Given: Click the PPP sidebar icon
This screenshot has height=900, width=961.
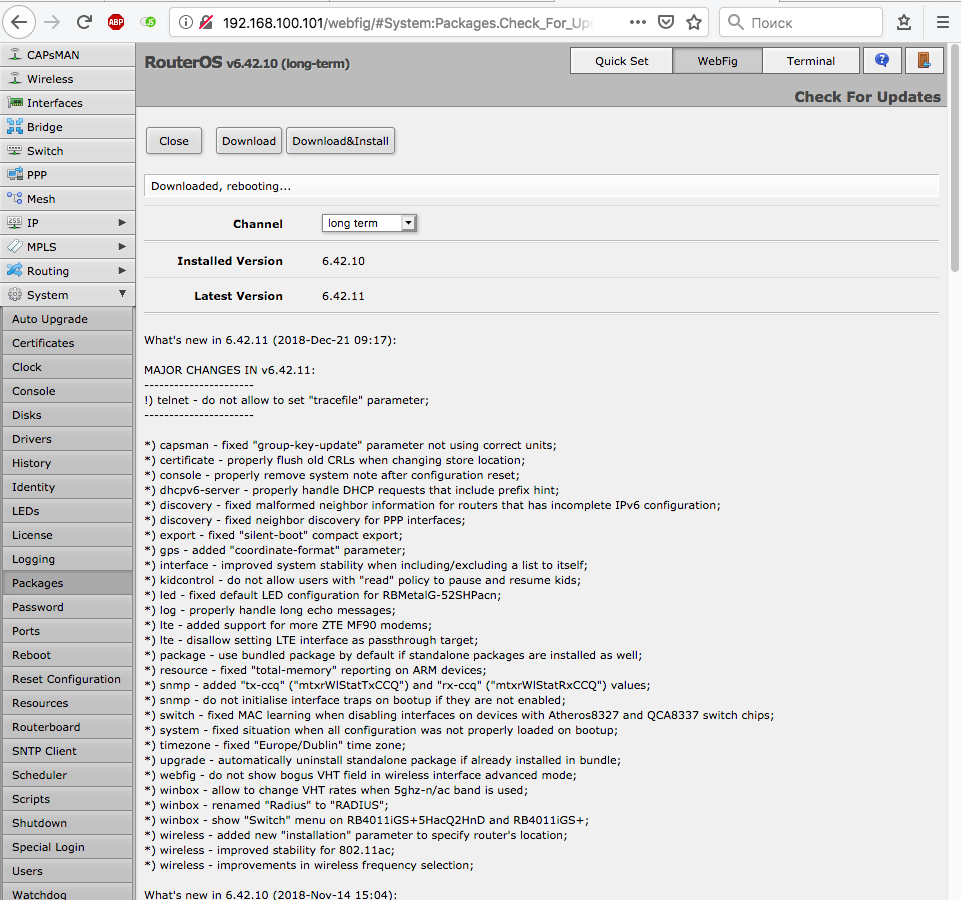Looking at the screenshot, I should coord(15,174).
